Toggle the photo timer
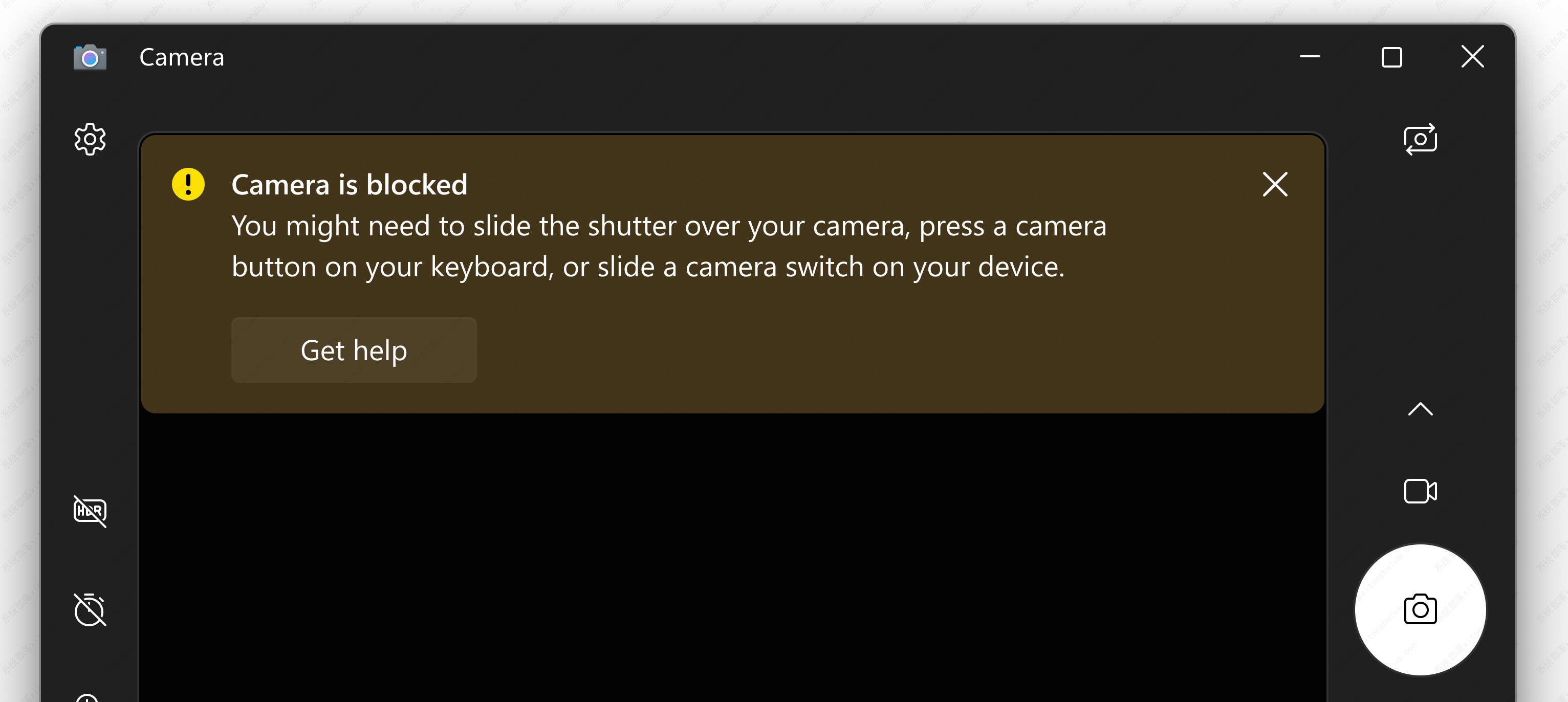The height and width of the screenshot is (702, 1568). (x=90, y=609)
